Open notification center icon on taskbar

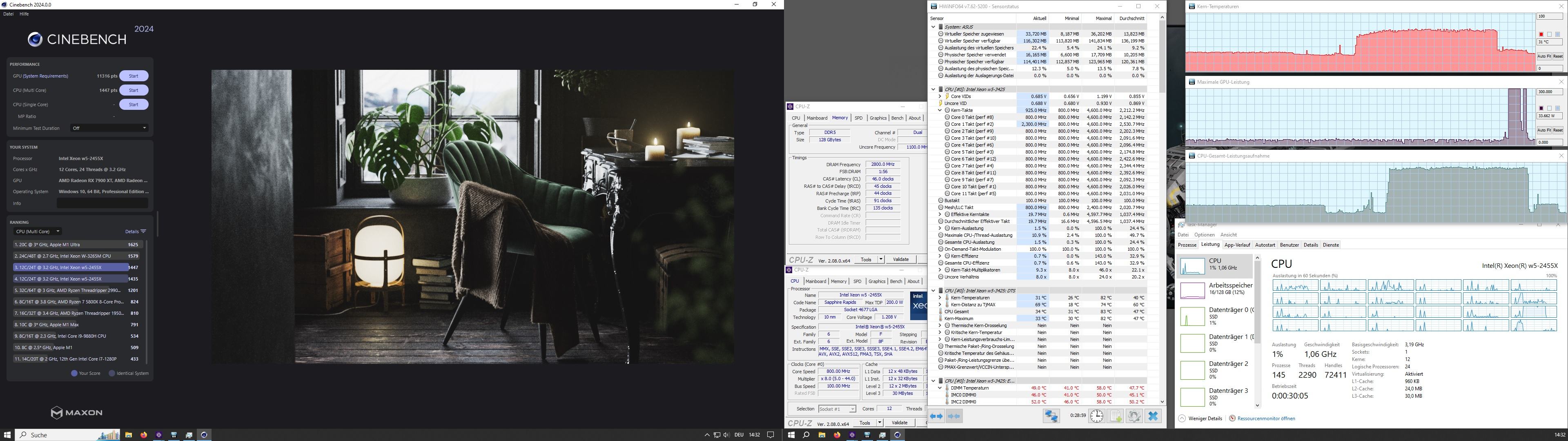[x=770, y=435]
